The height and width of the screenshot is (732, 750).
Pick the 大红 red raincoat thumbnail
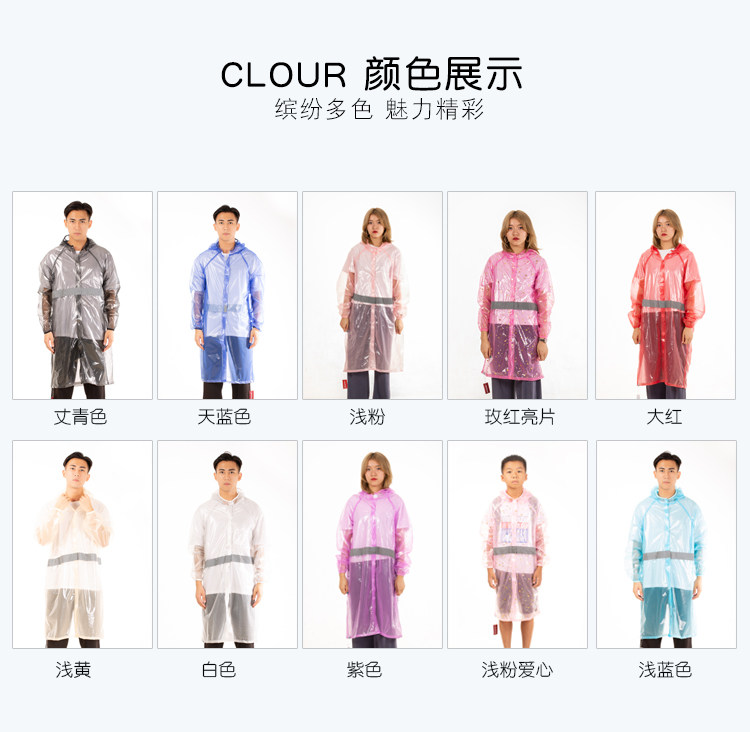(665, 295)
